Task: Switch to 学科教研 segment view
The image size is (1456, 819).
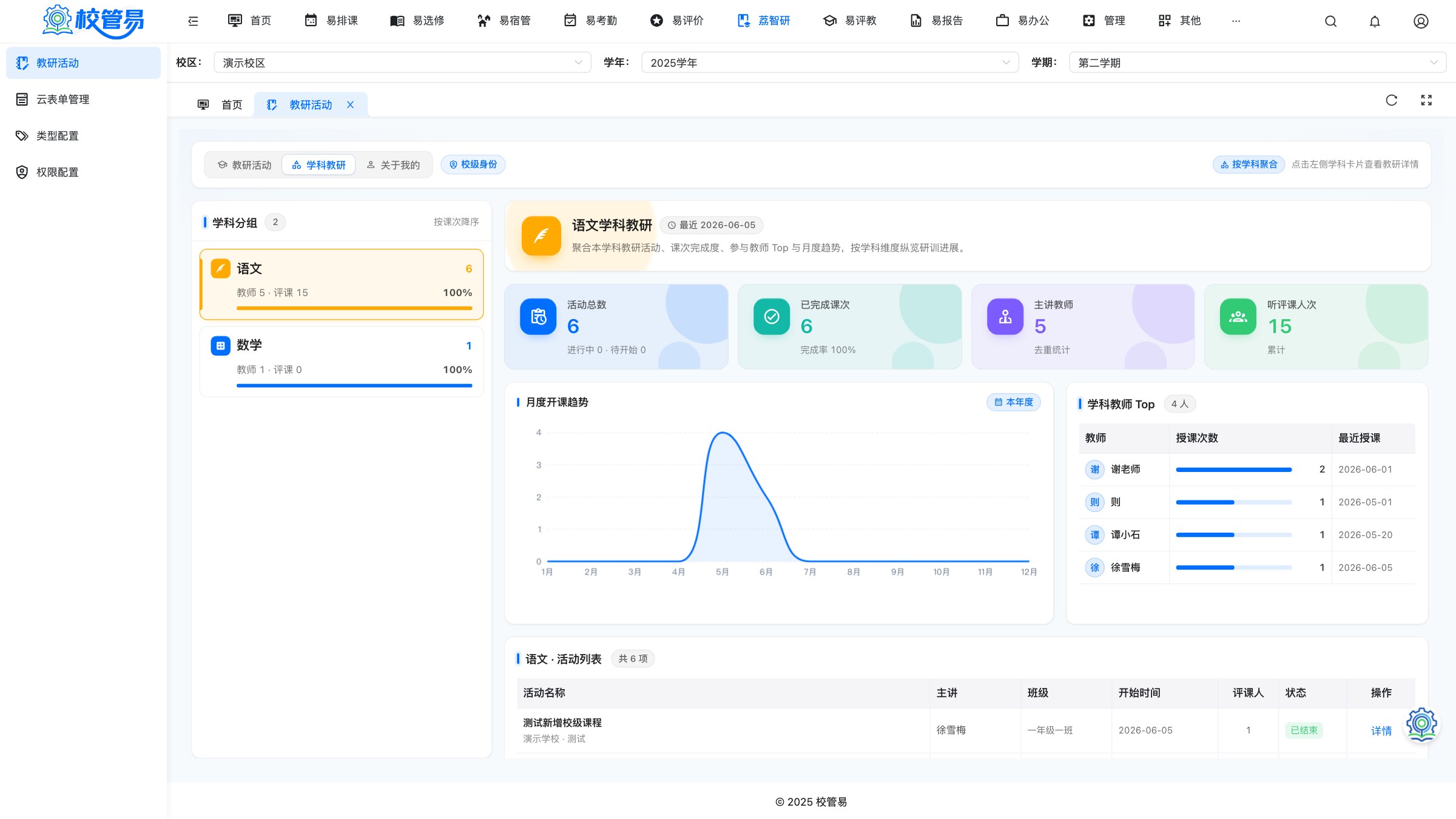Action: click(x=318, y=165)
